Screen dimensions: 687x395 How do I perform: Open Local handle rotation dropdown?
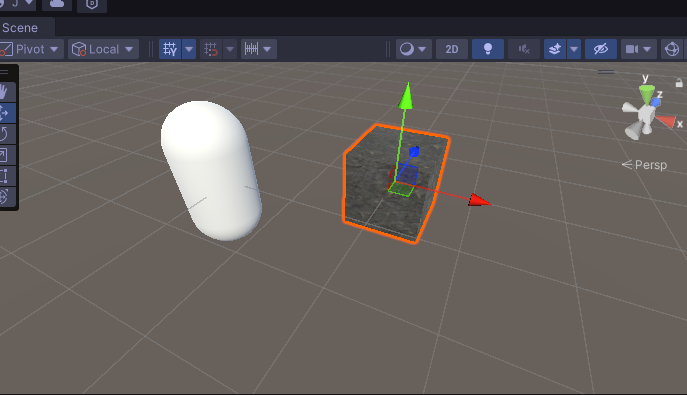coord(103,49)
